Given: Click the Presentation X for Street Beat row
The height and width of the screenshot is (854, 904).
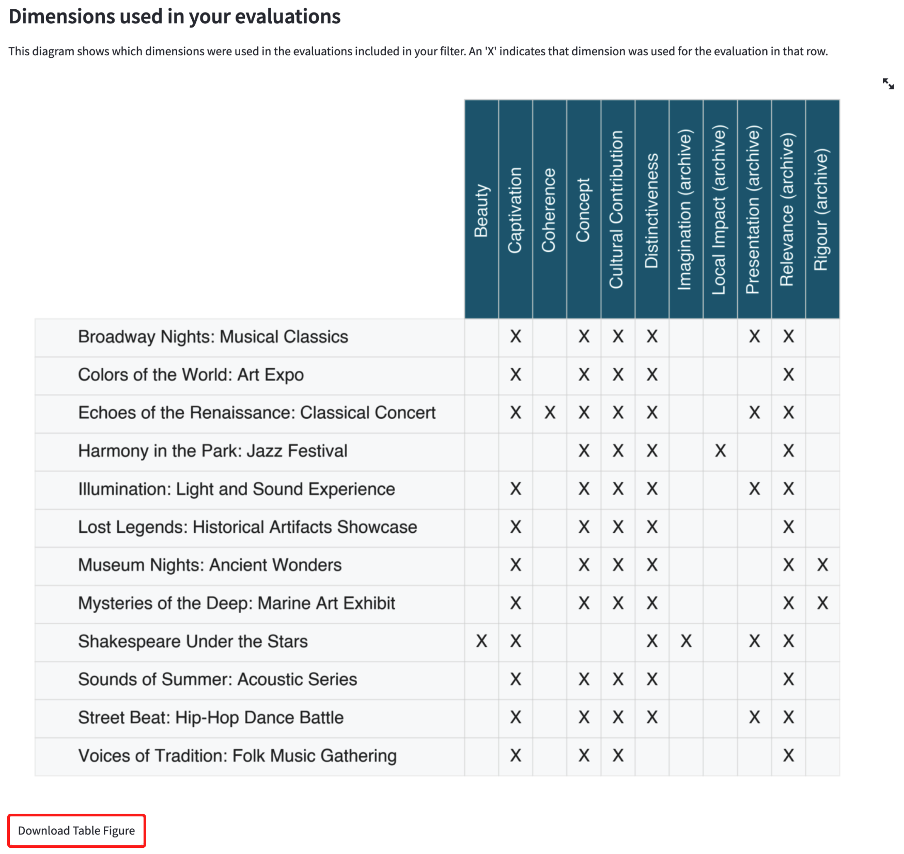Looking at the screenshot, I should [754, 717].
